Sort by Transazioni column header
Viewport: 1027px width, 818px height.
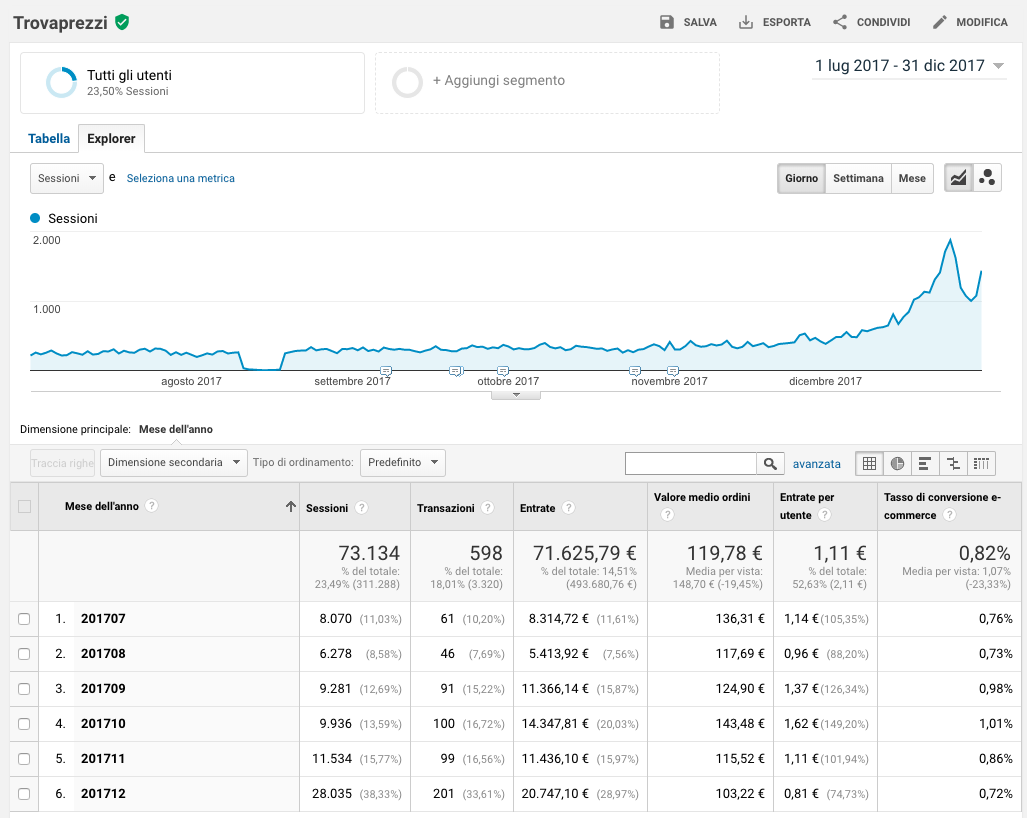point(445,508)
